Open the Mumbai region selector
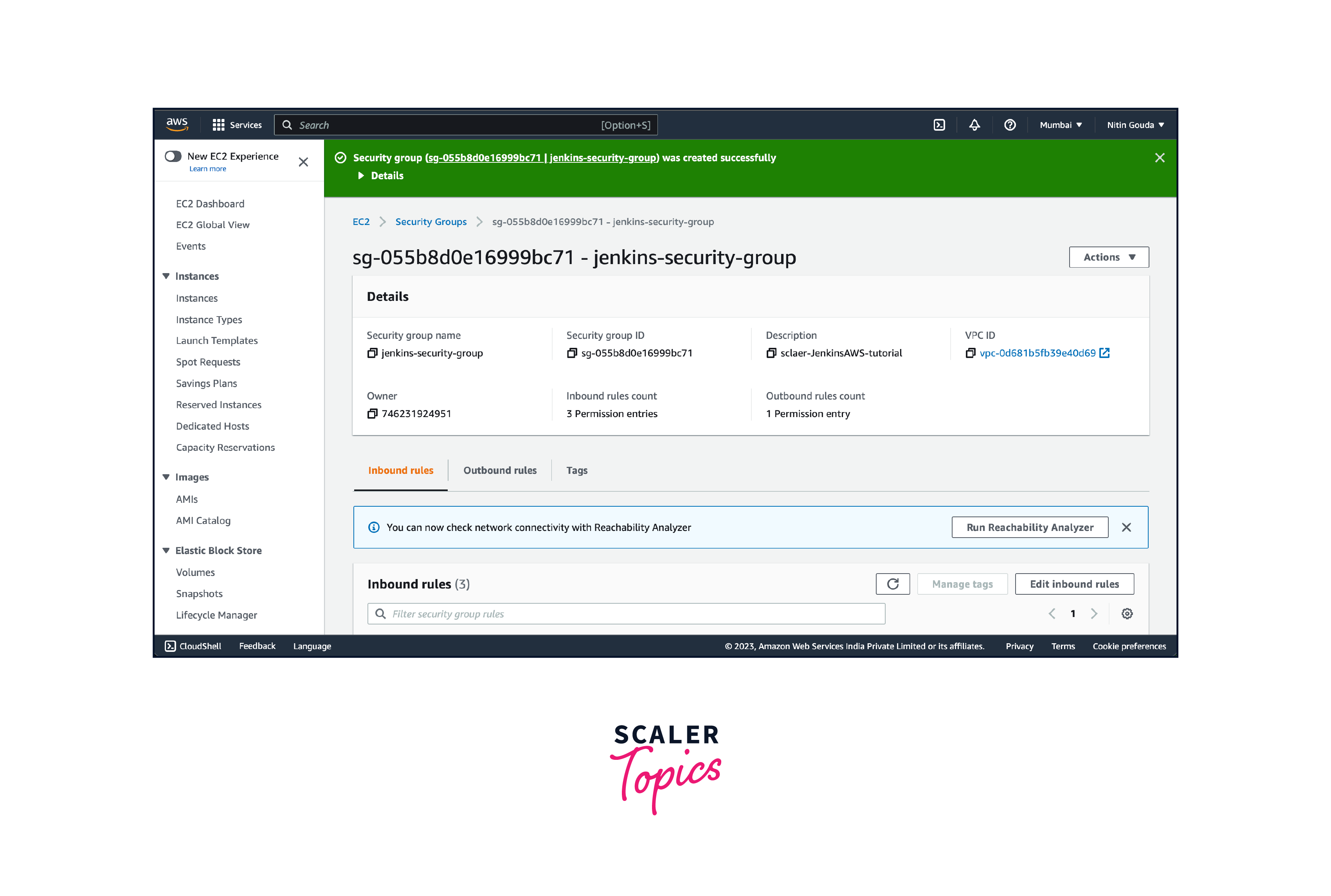This screenshot has width=1331, height=896. [1060, 124]
